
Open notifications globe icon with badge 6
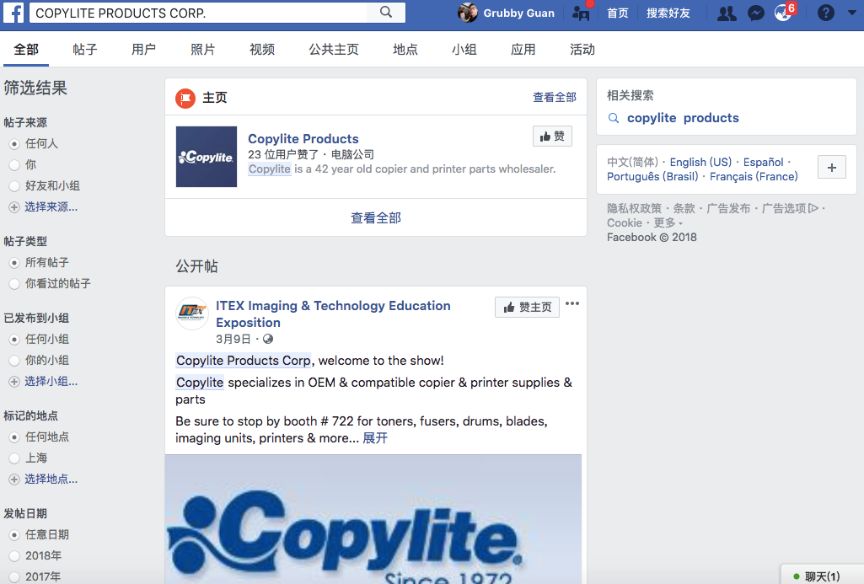784,12
